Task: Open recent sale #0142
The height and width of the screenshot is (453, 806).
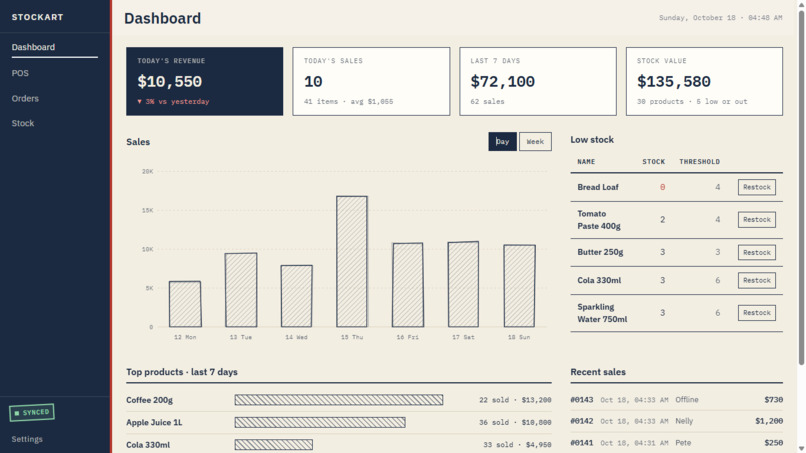Action: click(676, 421)
